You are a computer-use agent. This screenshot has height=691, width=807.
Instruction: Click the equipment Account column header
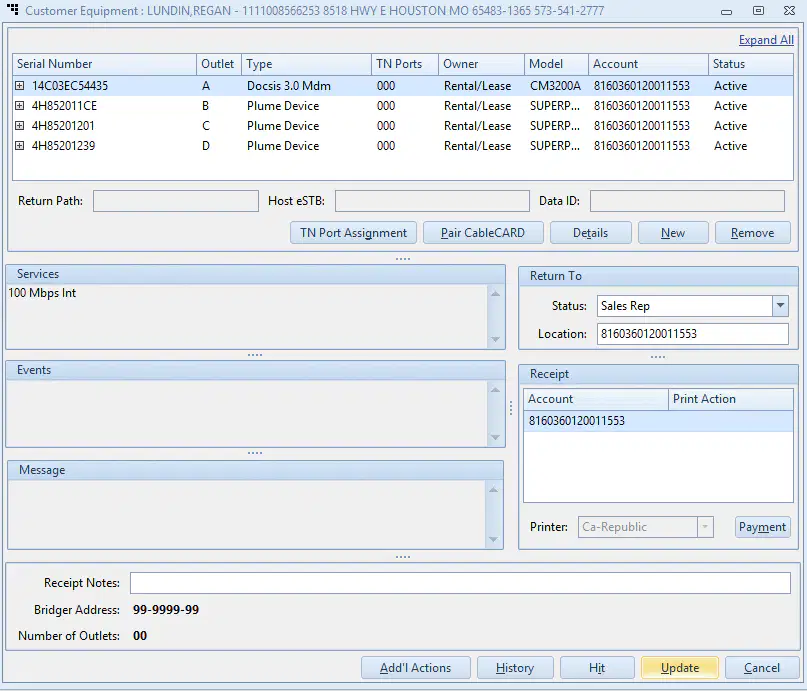pyautogui.click(x=648, y=64)
